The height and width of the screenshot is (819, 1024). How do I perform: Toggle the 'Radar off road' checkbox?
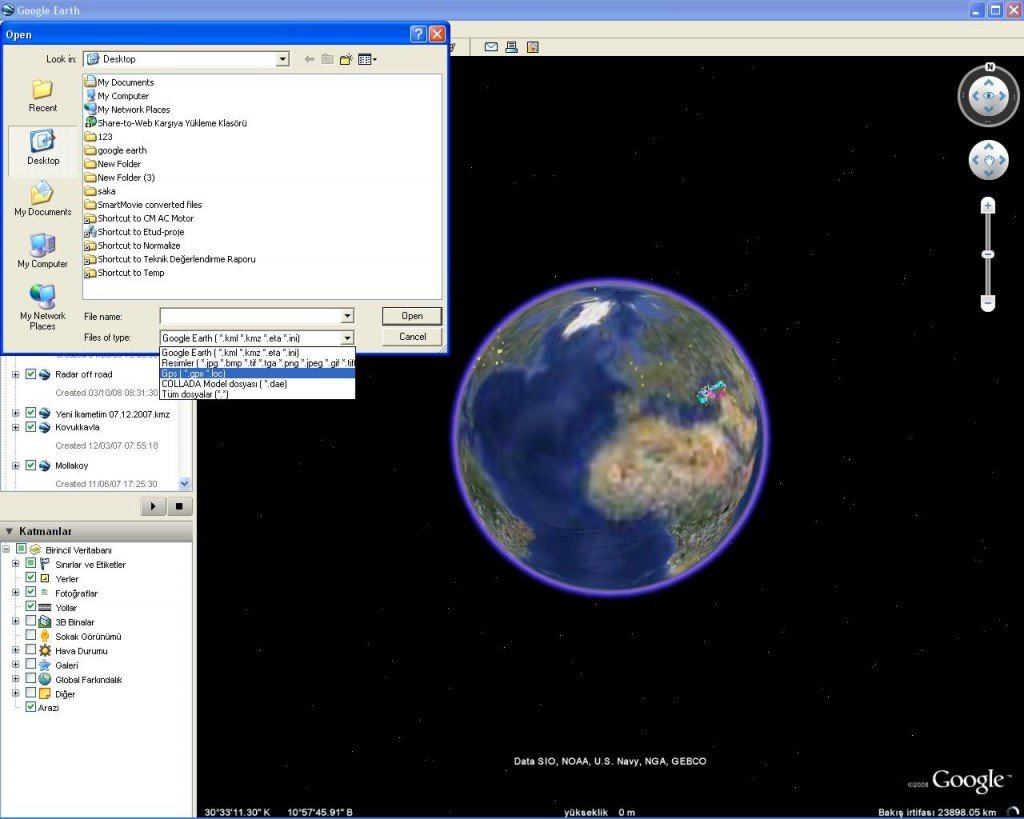[x=30, y=374]
